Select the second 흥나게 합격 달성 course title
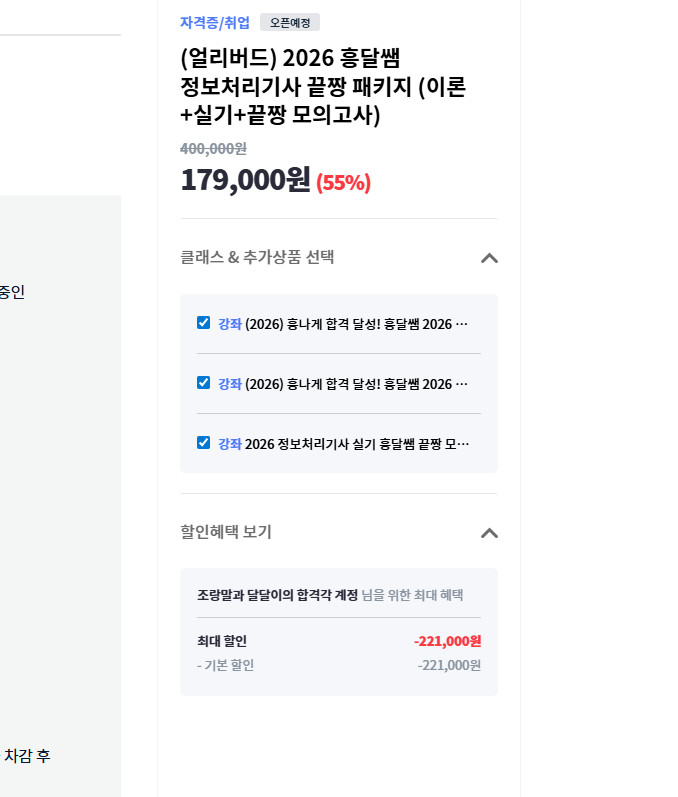Image resolution: width=678 pixels, height=797 pixels. pos(357,384)
